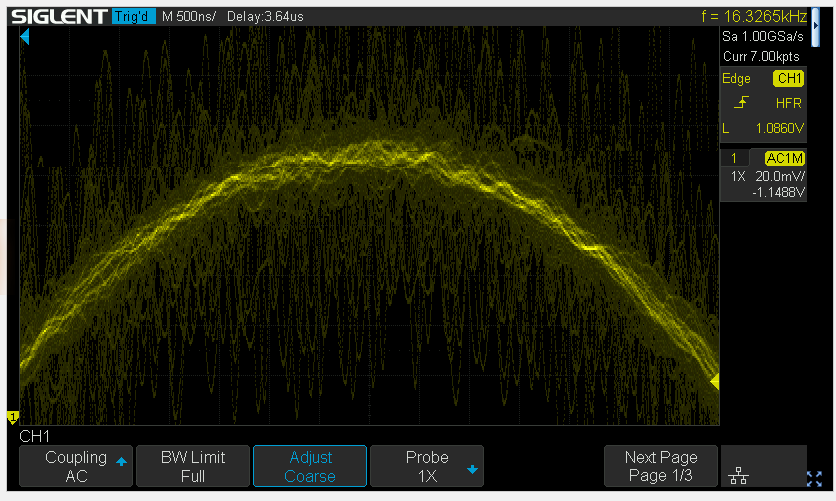Click the AC1M channel coupling badge
Viewport: 836px width, 501px height.
point(784,158)
